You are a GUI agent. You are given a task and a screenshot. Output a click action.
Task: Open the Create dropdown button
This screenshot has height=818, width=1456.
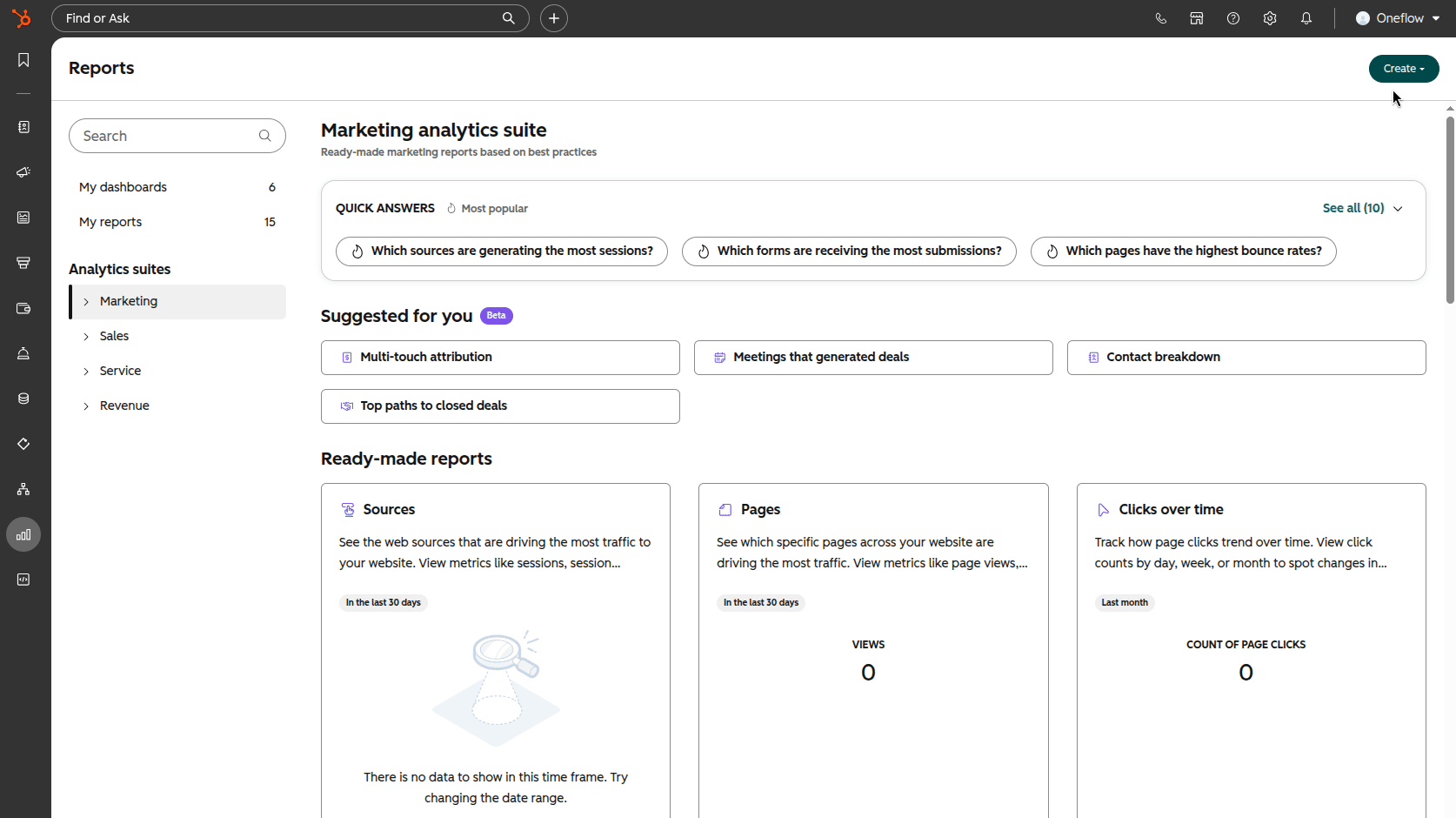pos(1404,69)
